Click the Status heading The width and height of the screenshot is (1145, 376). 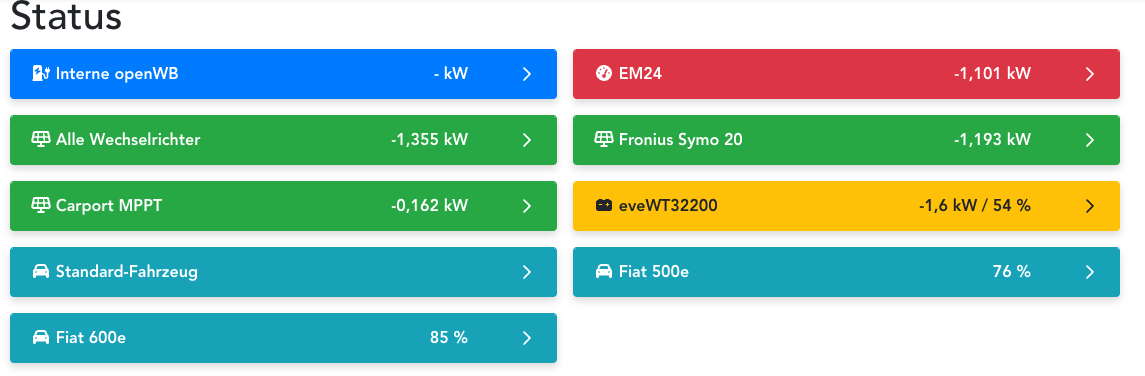[x=66, y=16]
